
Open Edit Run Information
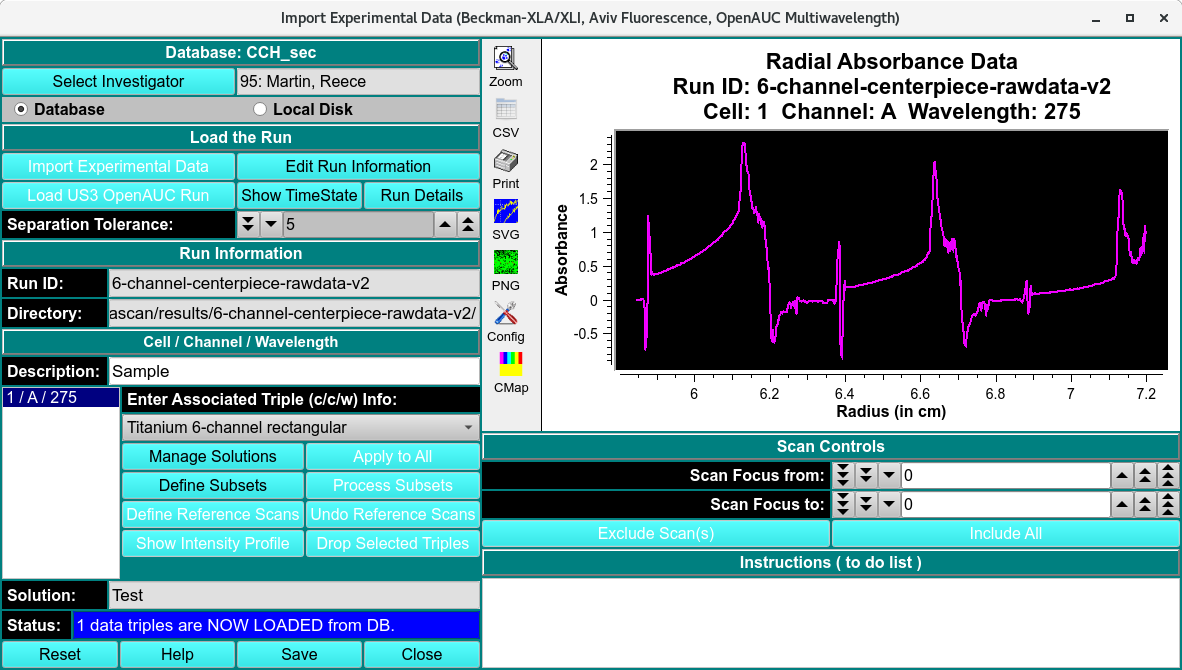pyautogui.click(x=358, y=167)
